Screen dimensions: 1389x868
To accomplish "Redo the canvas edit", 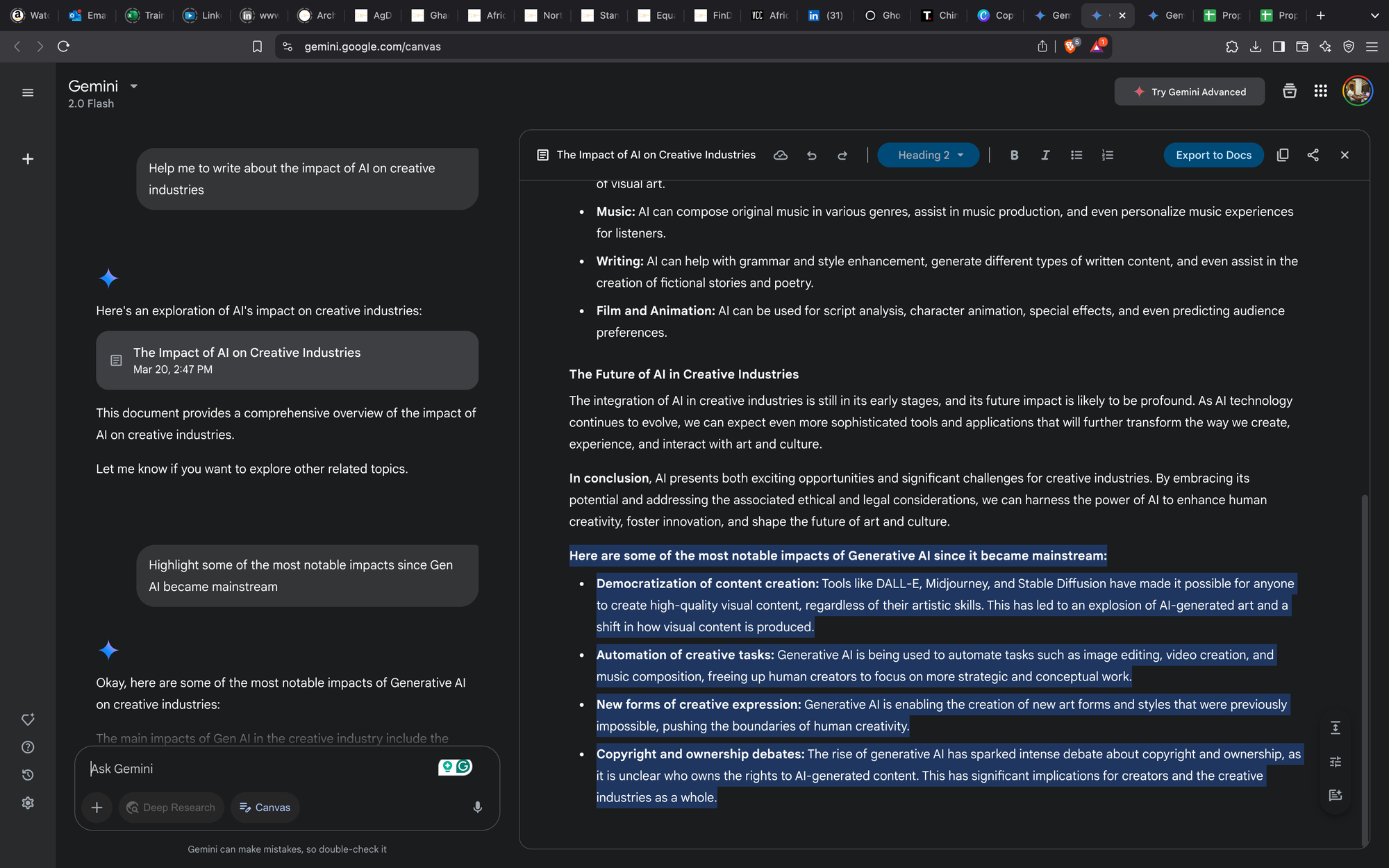I will point(842,155).
